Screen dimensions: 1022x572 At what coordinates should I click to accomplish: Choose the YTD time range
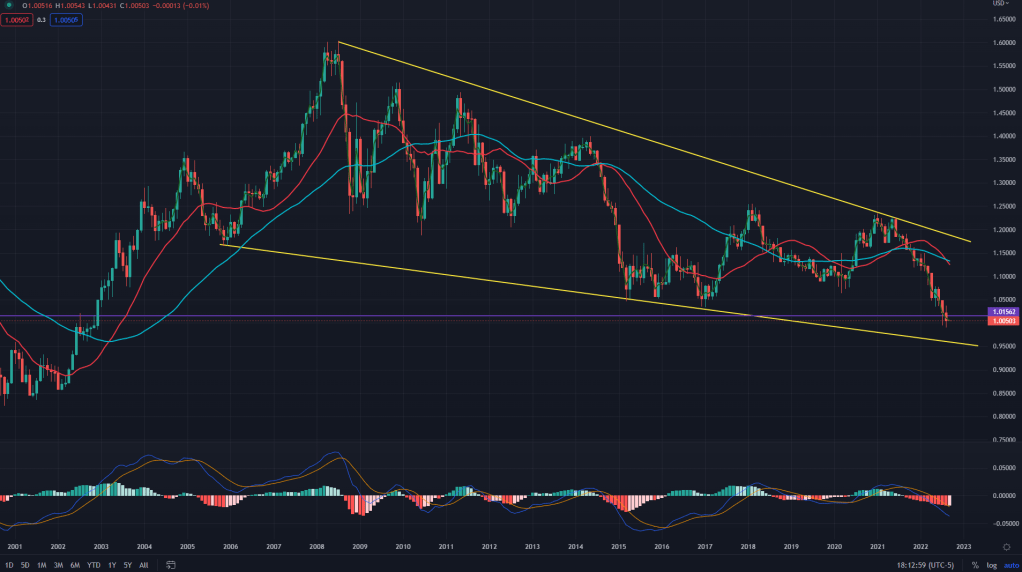94,565
